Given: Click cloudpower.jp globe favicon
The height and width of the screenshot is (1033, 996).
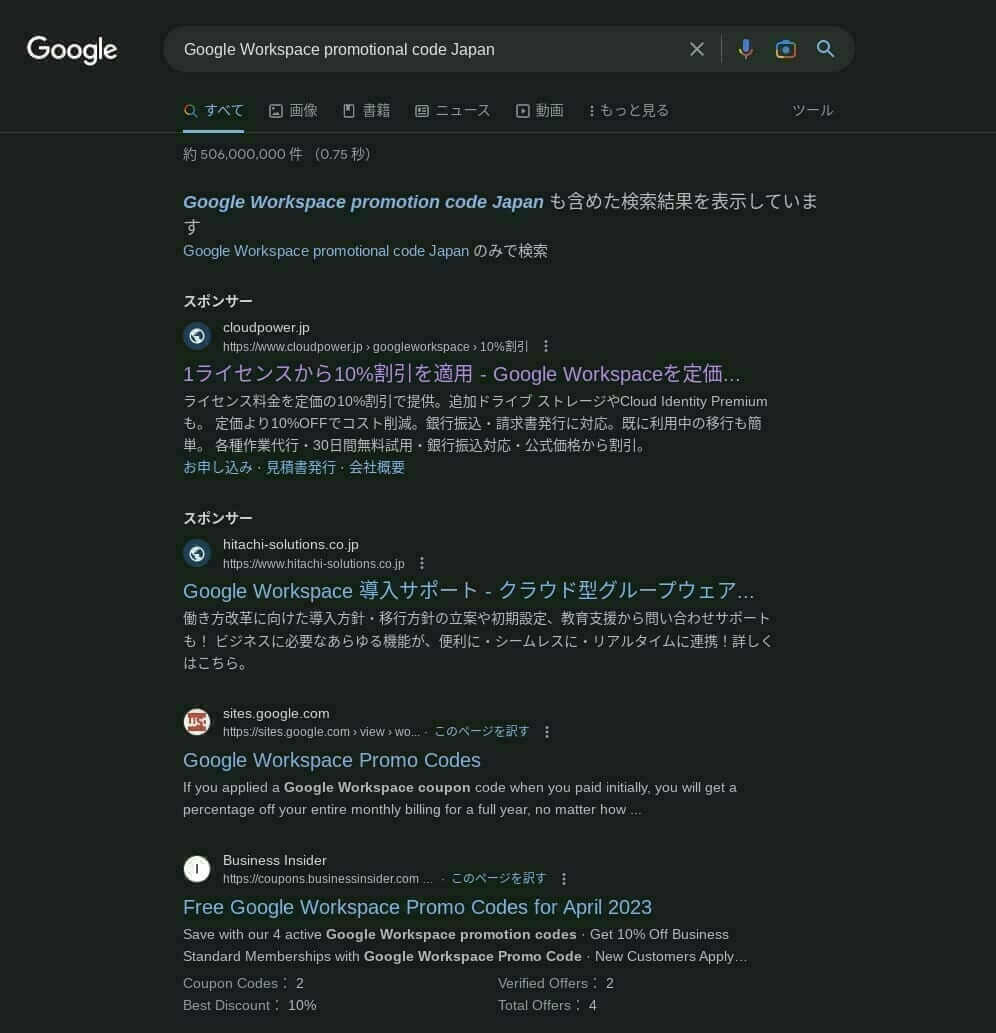Looking at the screenshot, I should [x=197, y=336].
